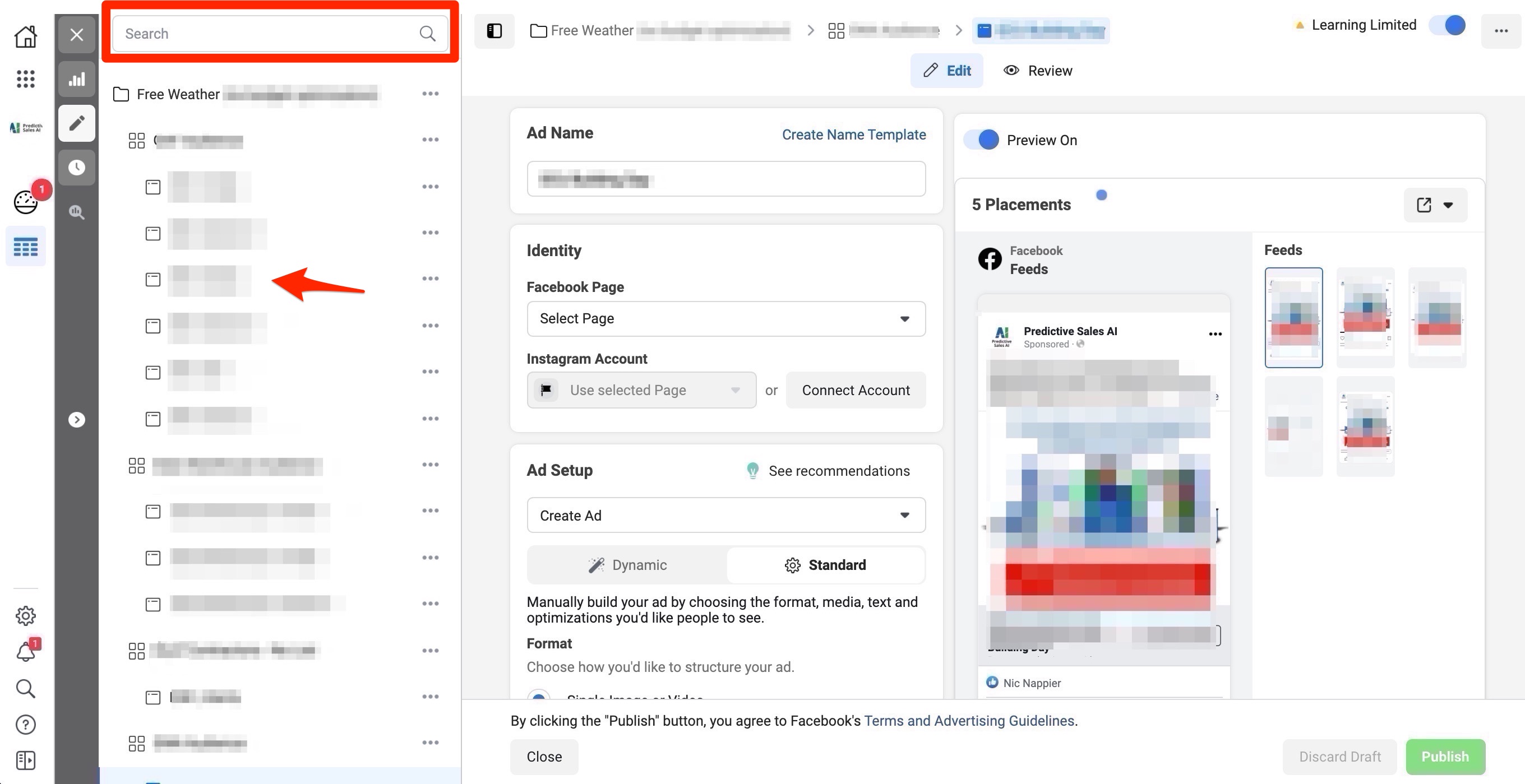Select the pencil edit icon in sidebar
Image resolution: width=1525 pixels, height=784 pixels.
pos(76,123)
